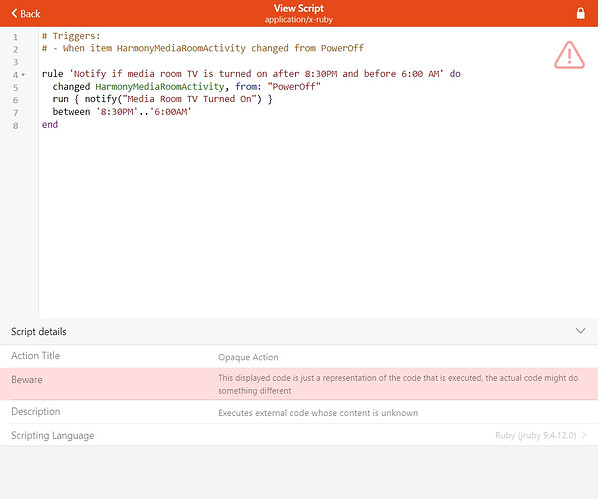
Task: Click the View Script title
Action: [x=299, y=8]
